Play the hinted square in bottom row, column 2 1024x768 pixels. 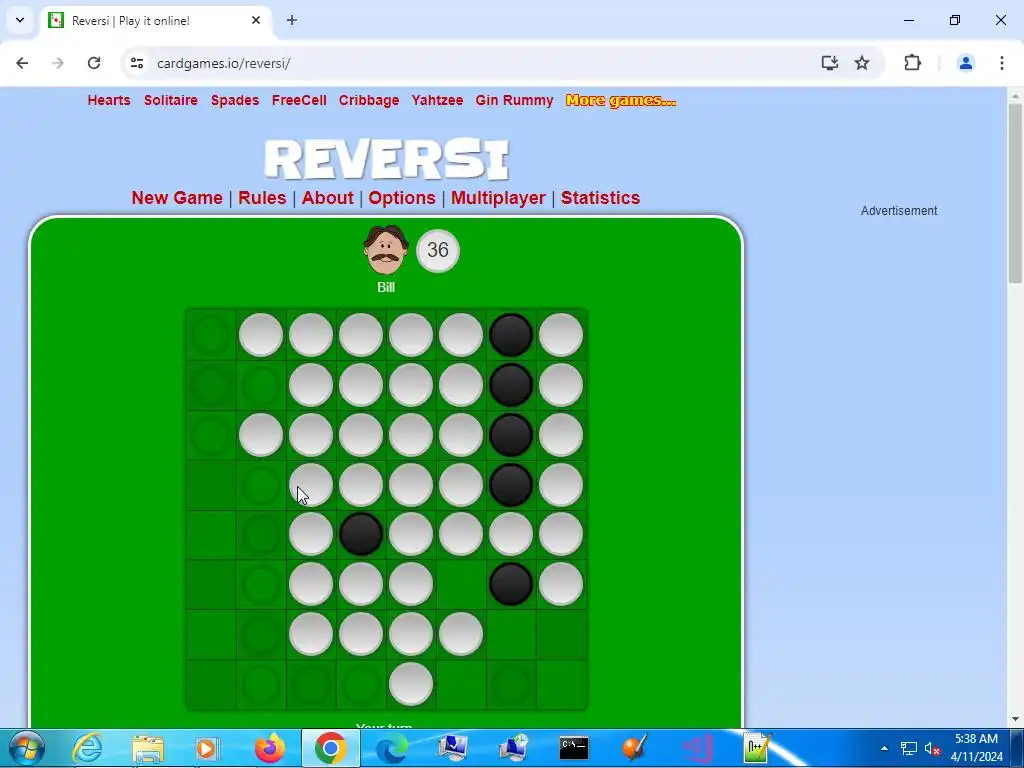pyautogui.click(x=261, y=684)
